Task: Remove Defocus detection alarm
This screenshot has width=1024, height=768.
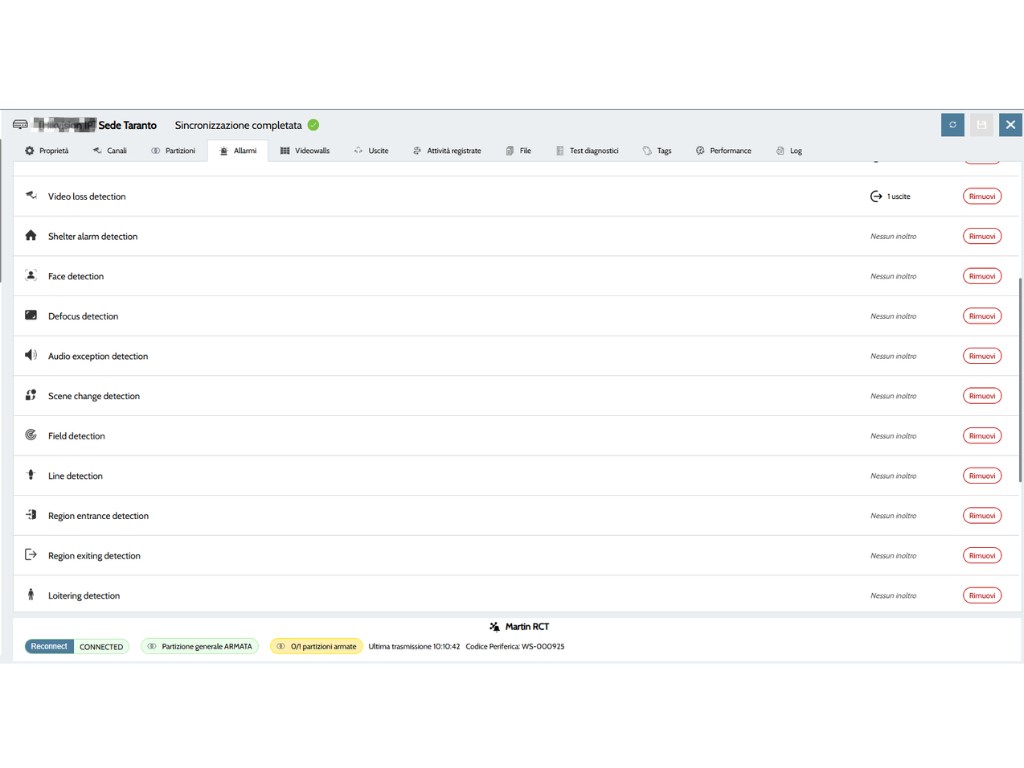Action: coord(982,315)
